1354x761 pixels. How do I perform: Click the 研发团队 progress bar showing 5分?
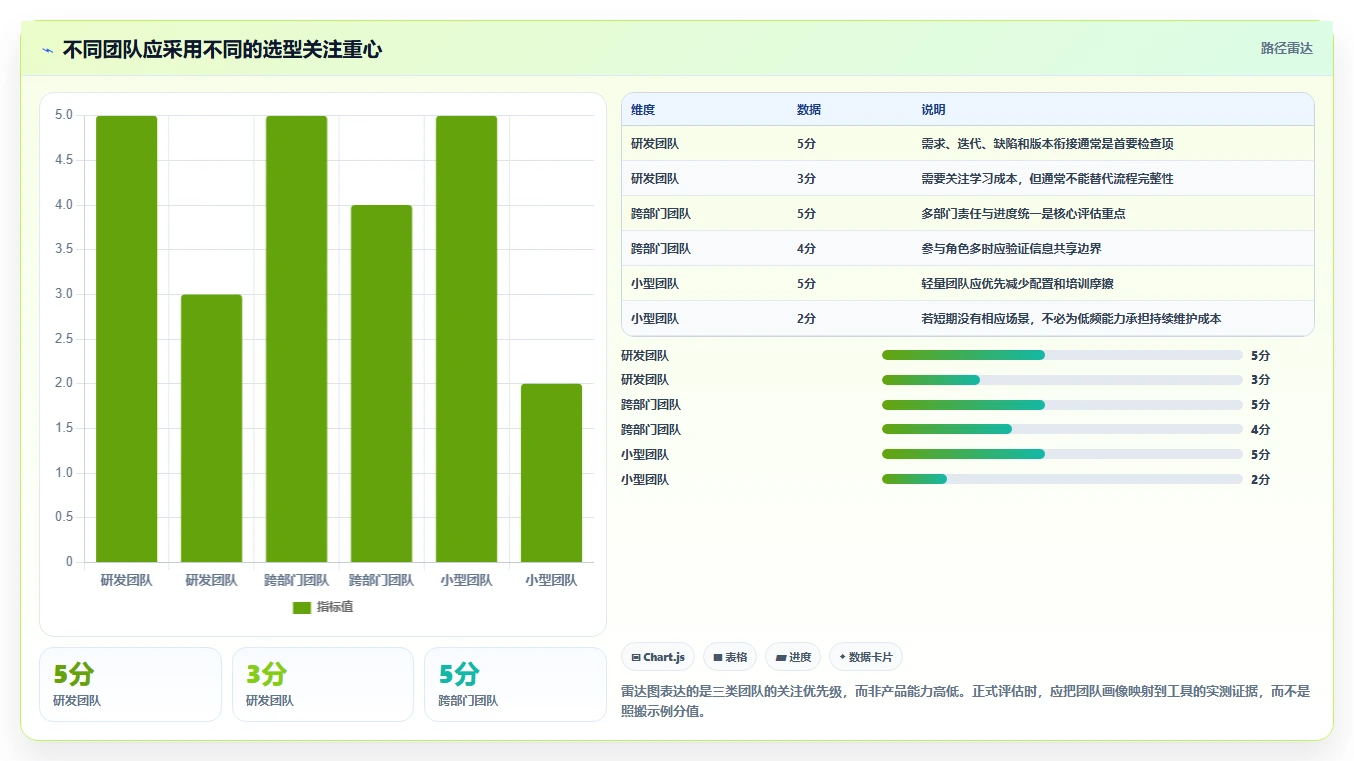pyautogui.click(x=1062, y=355)
